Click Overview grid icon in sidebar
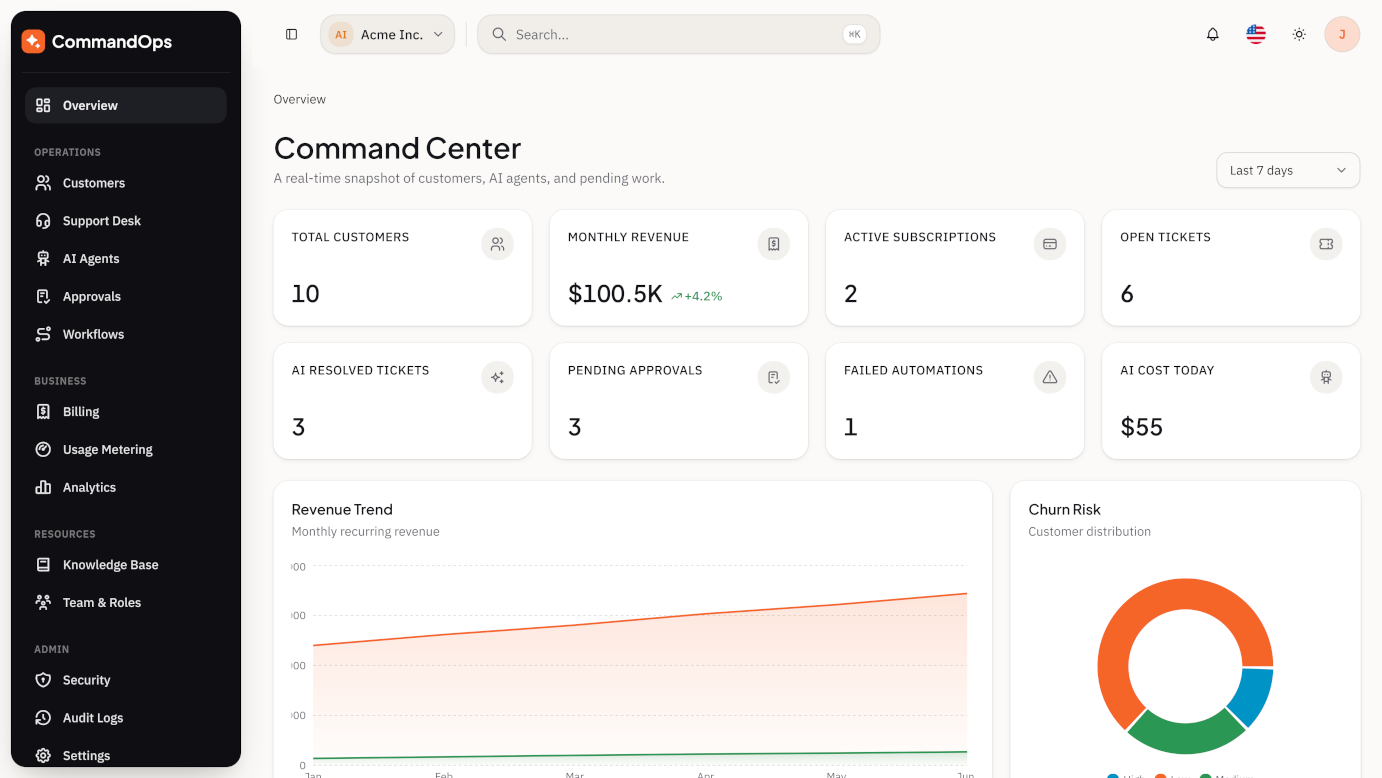This screenshot has width=1382, height=778. (x=43, y=105)
